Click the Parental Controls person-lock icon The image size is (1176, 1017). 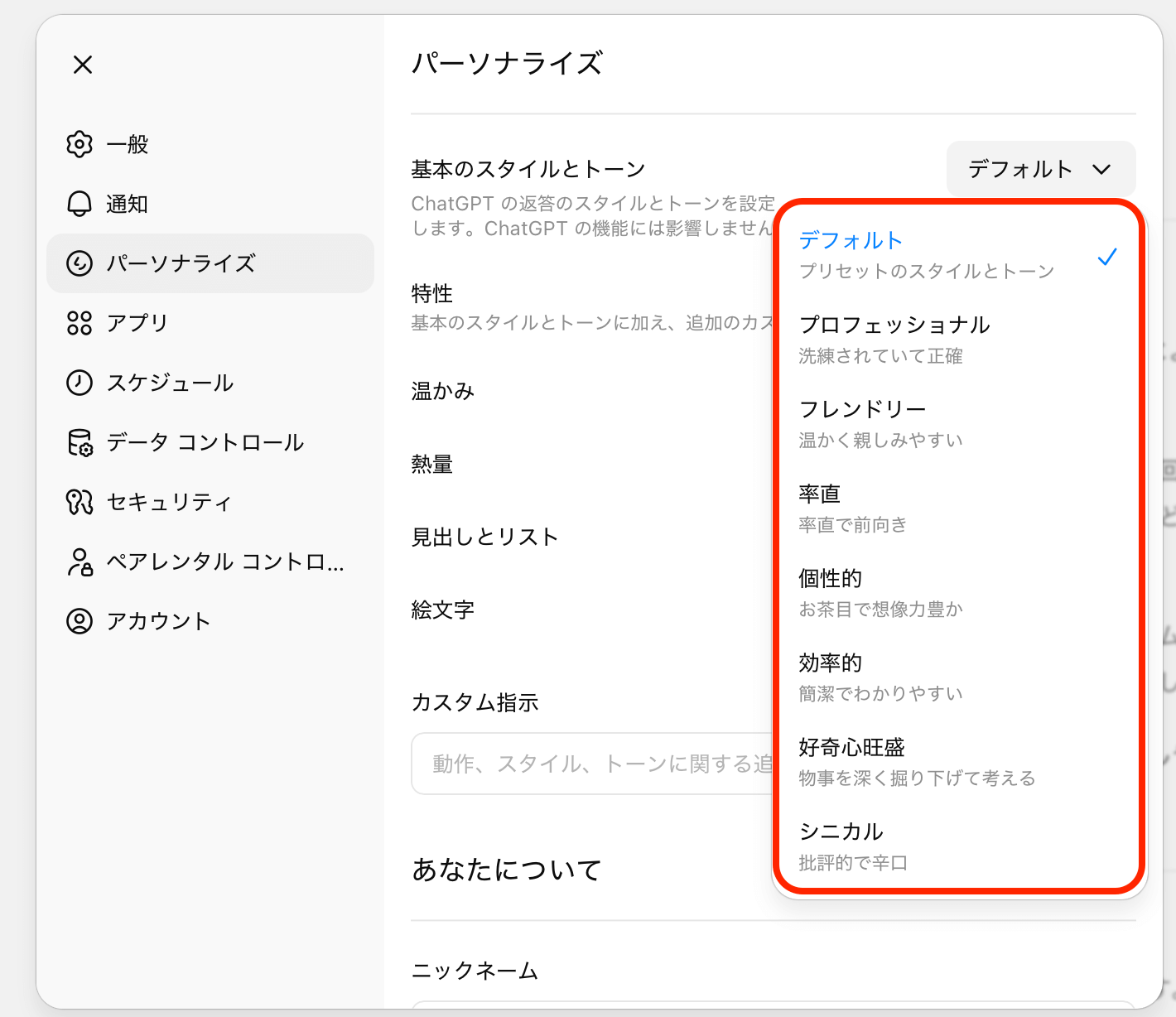pyautogui.click(x=80, y=562)
